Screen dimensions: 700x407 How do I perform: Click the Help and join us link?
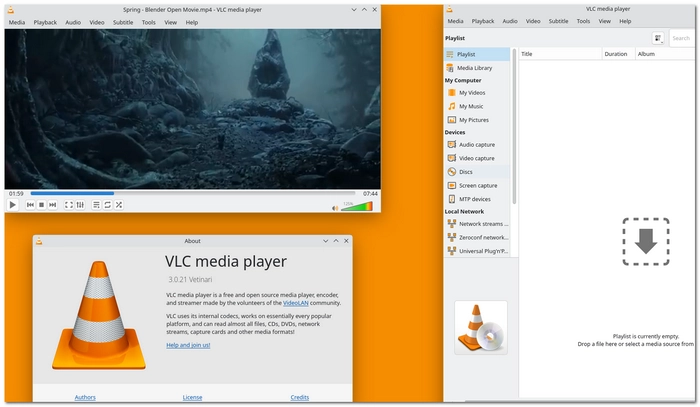(x=188, y=345)
